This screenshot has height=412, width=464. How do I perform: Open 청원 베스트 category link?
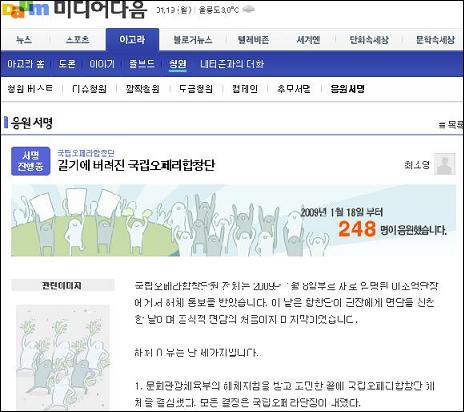tap(30, 89)
